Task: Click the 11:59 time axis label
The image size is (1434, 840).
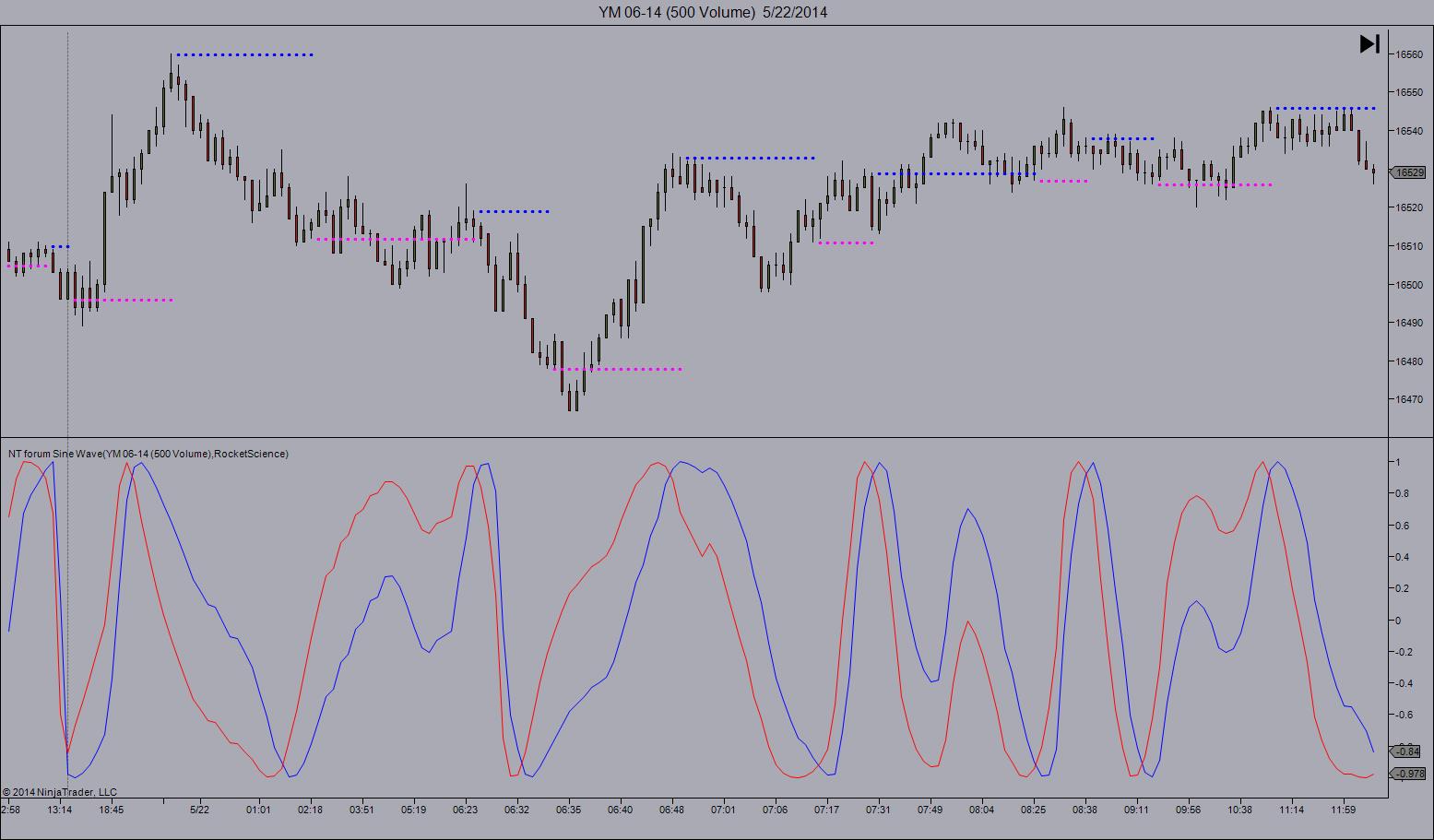Action: click(1343, 810)
